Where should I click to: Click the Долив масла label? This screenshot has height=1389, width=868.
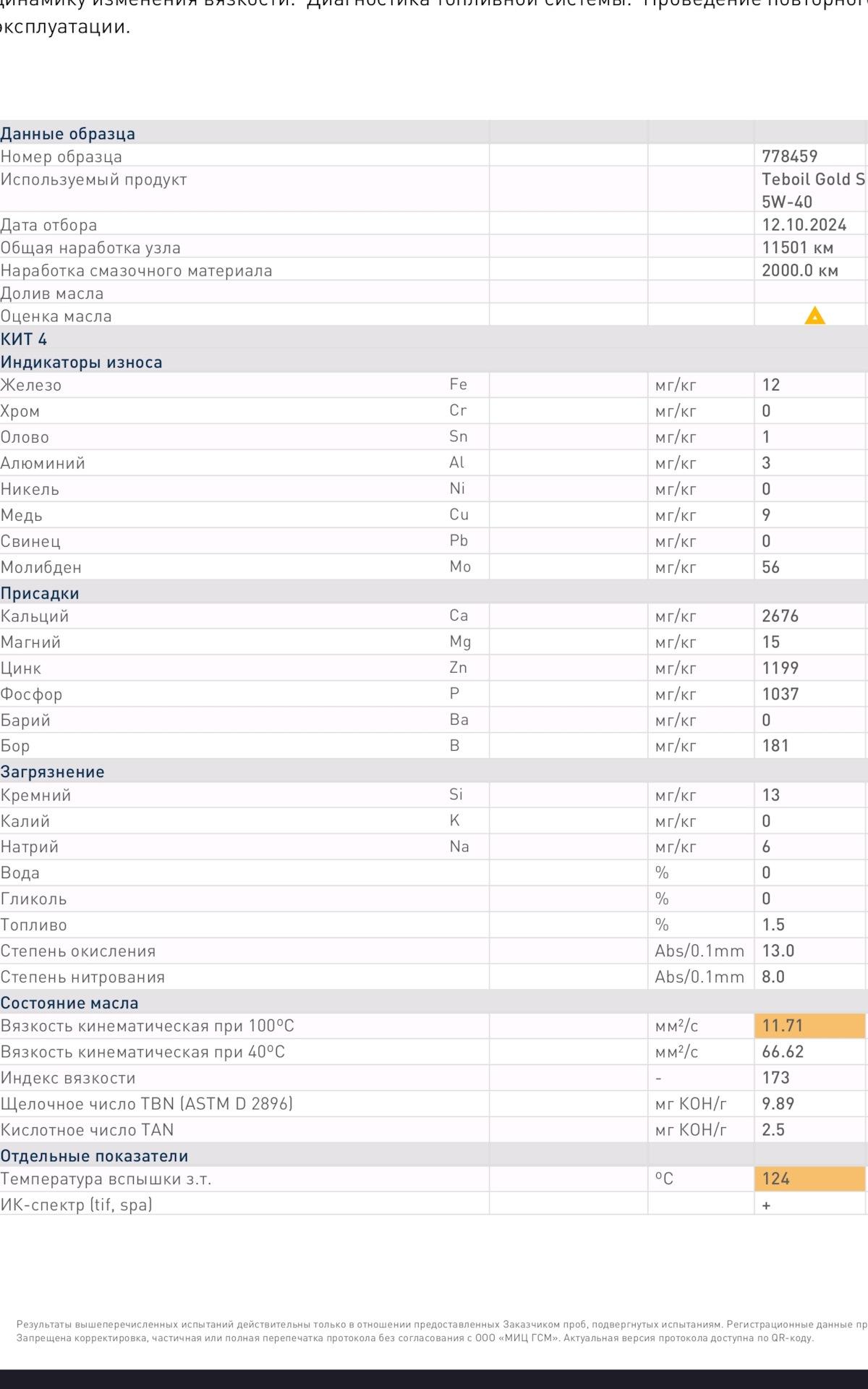52,294
